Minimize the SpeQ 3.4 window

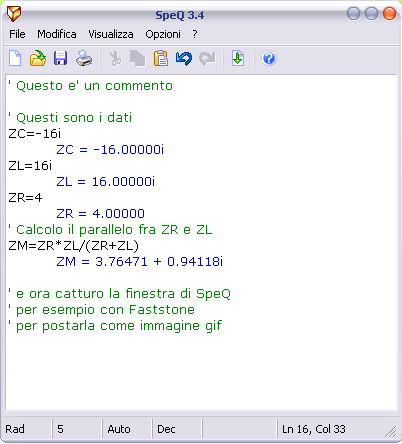[x=353, y=14]
